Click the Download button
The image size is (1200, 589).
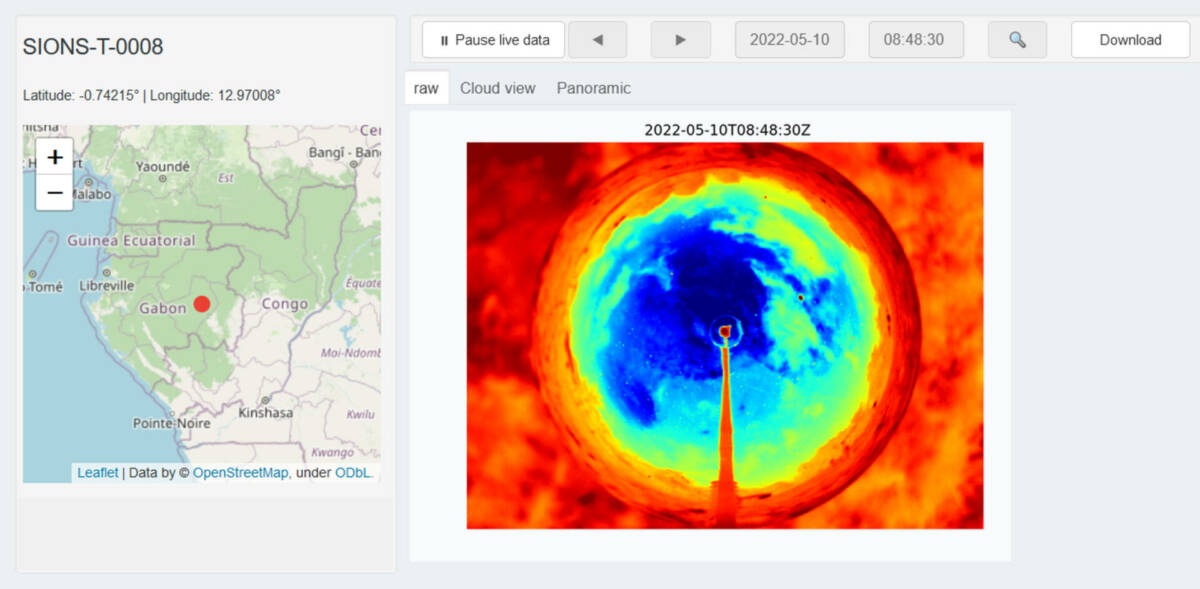coord(1130,39)
